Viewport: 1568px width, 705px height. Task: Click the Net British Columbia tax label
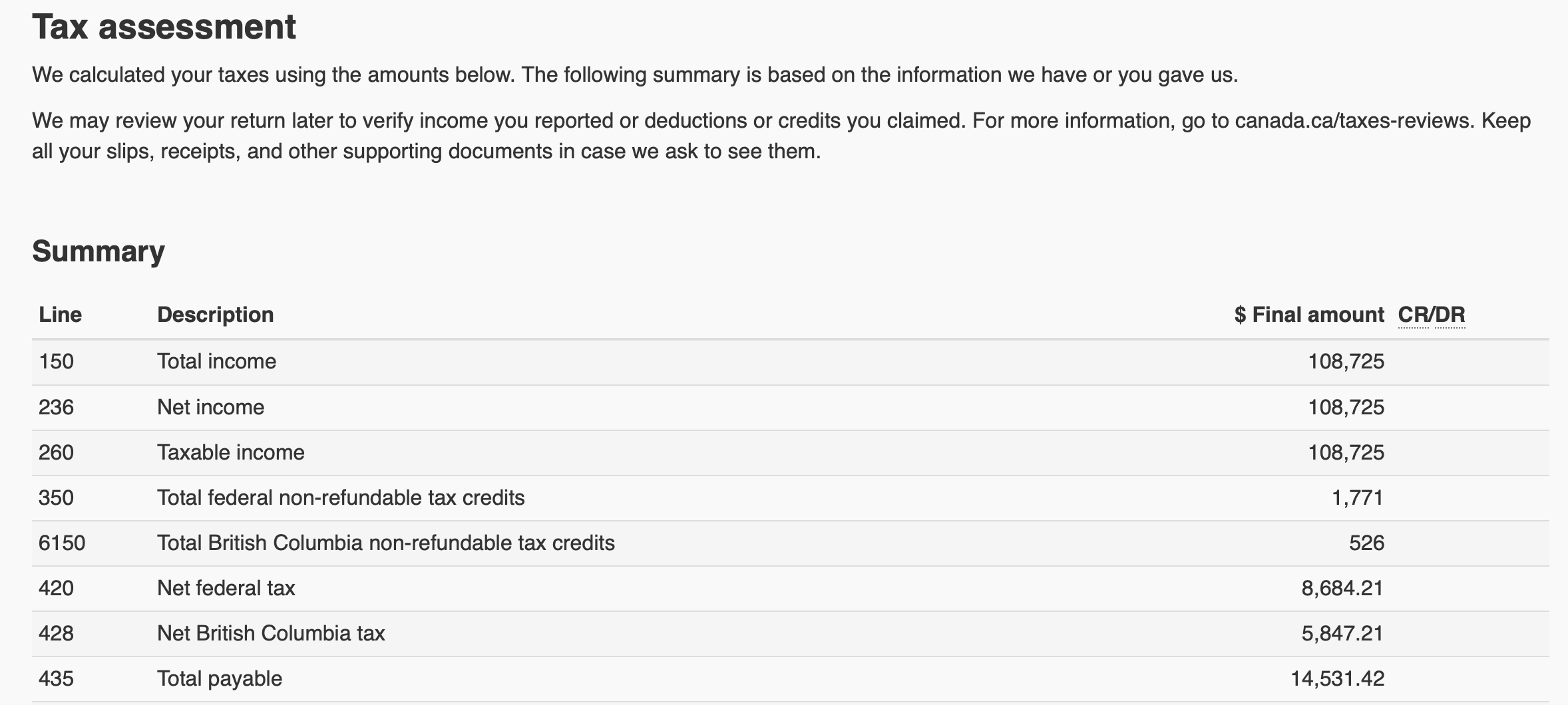click(271, 633)
